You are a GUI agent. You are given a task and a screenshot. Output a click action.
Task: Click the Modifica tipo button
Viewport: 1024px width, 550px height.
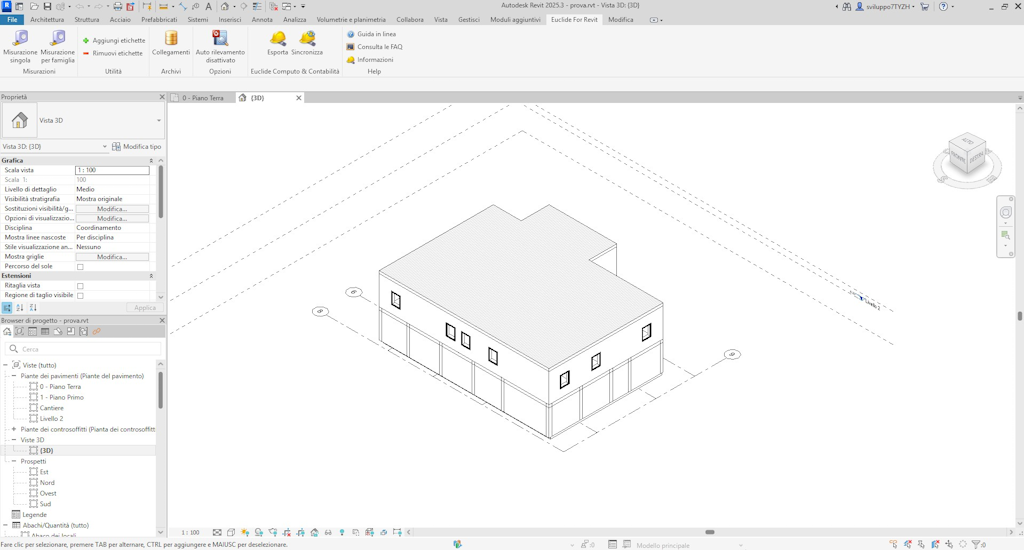tap(136, 147)
